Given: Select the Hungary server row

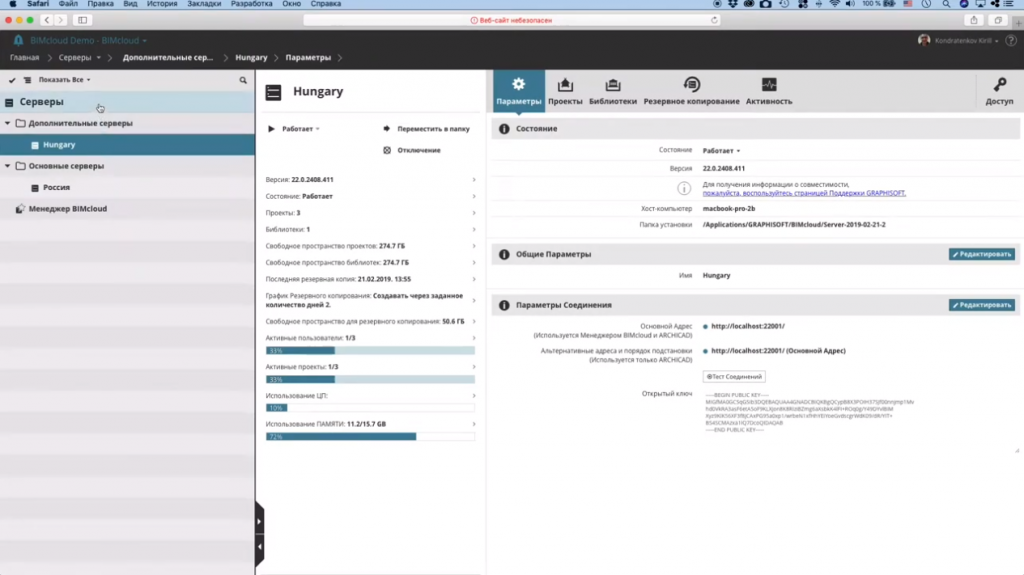Looking at the screenshot, I should pyautogui.click(x=127, y=144).
